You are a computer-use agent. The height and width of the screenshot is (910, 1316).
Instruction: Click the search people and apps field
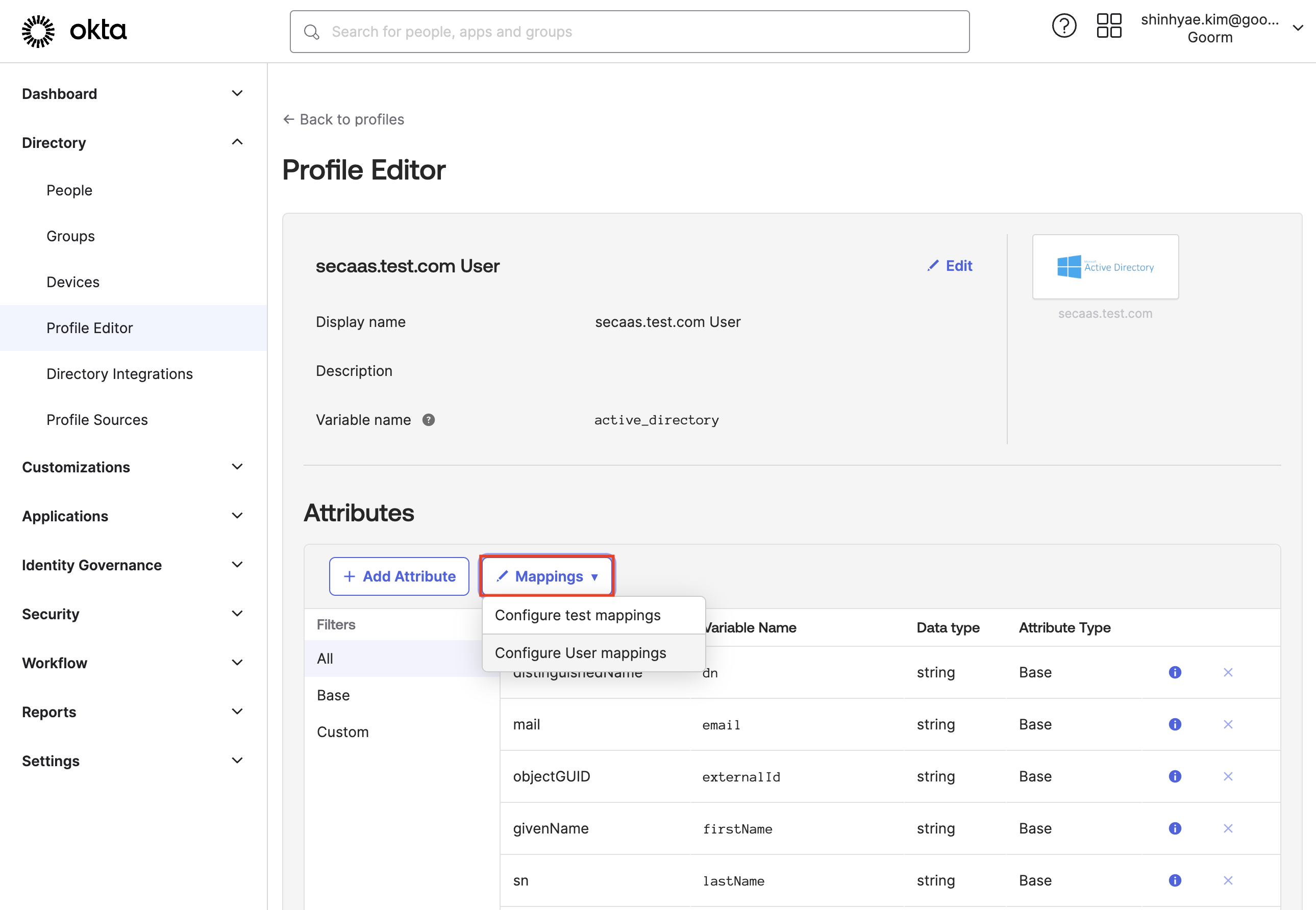629,32
